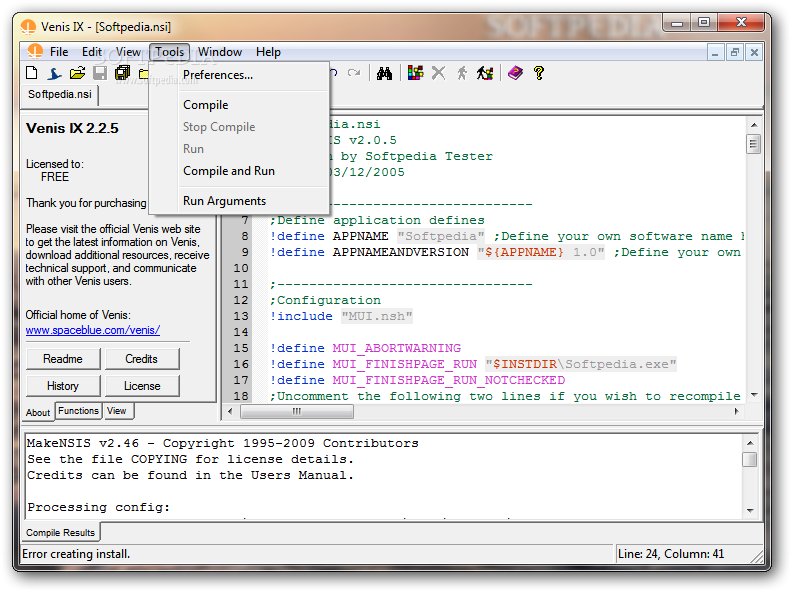Select the About tab in side panel

pyautogui.click(x=38, y=413)
